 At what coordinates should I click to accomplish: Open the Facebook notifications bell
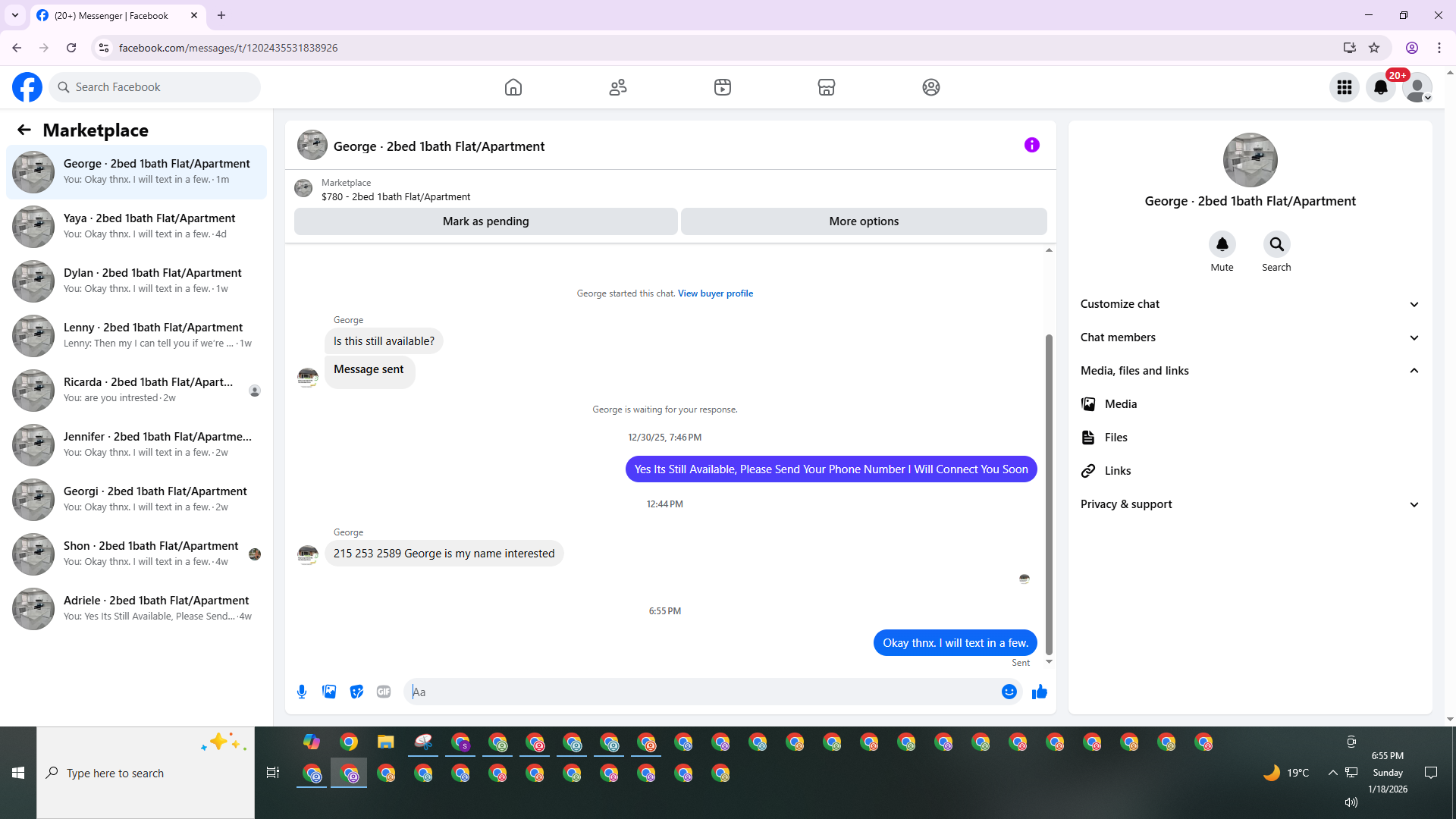click(1380, 87)
